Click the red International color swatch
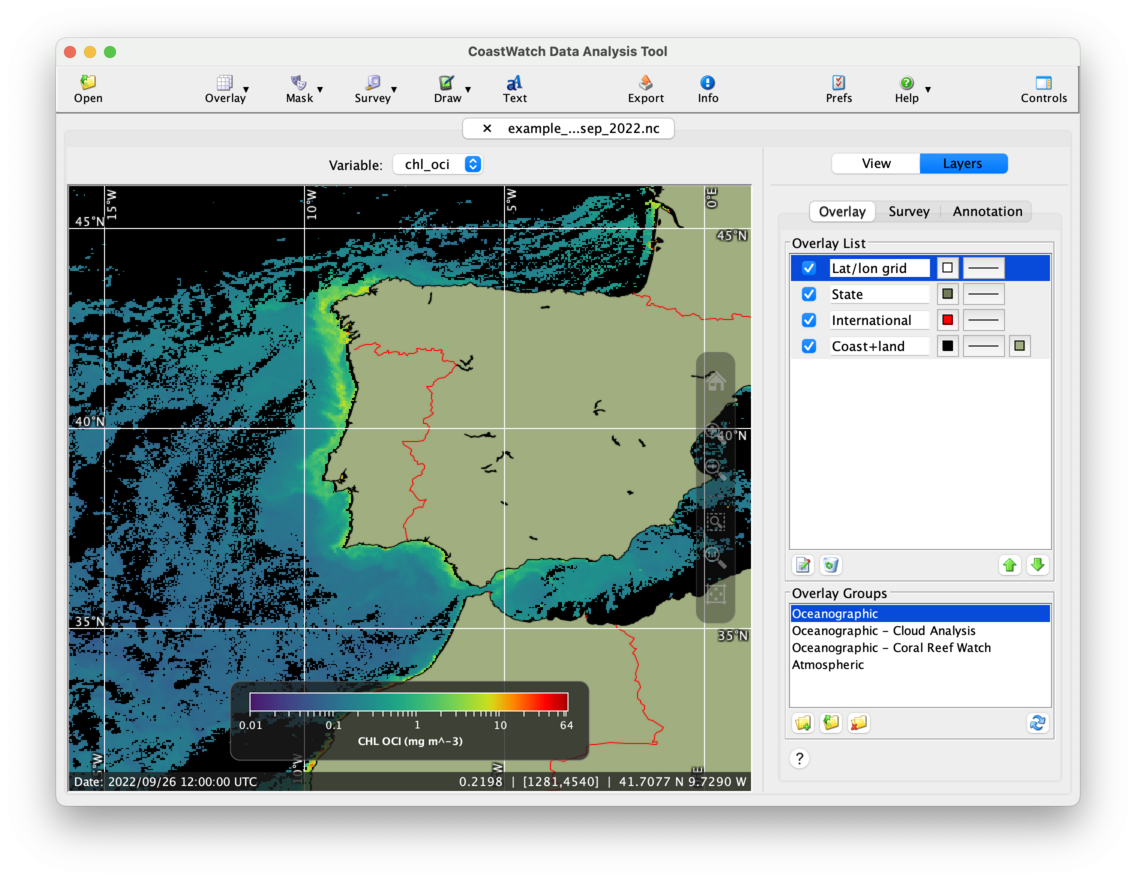1136x880 pixels. pos(947,320)
